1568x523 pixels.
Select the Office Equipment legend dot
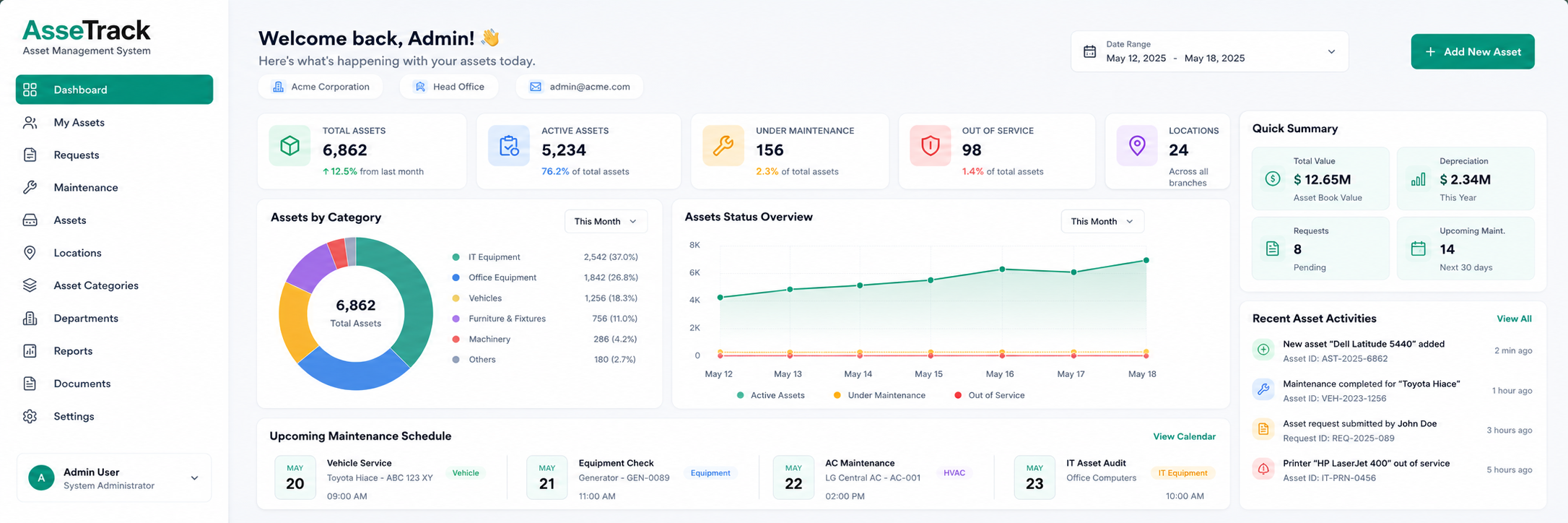[456, 277]
